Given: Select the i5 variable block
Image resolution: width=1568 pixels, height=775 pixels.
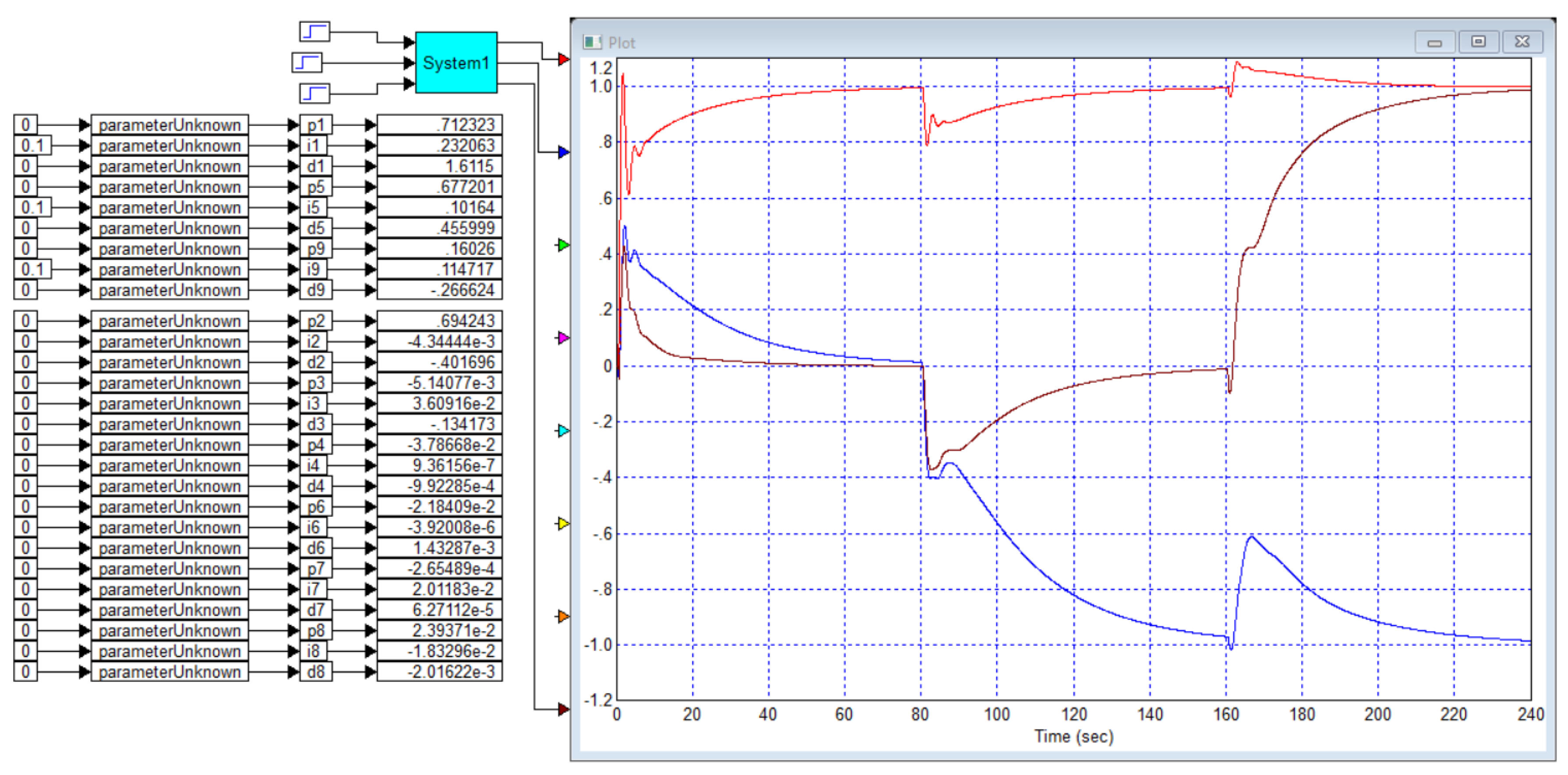Looking at the screenshot, I should pos(313,207).
